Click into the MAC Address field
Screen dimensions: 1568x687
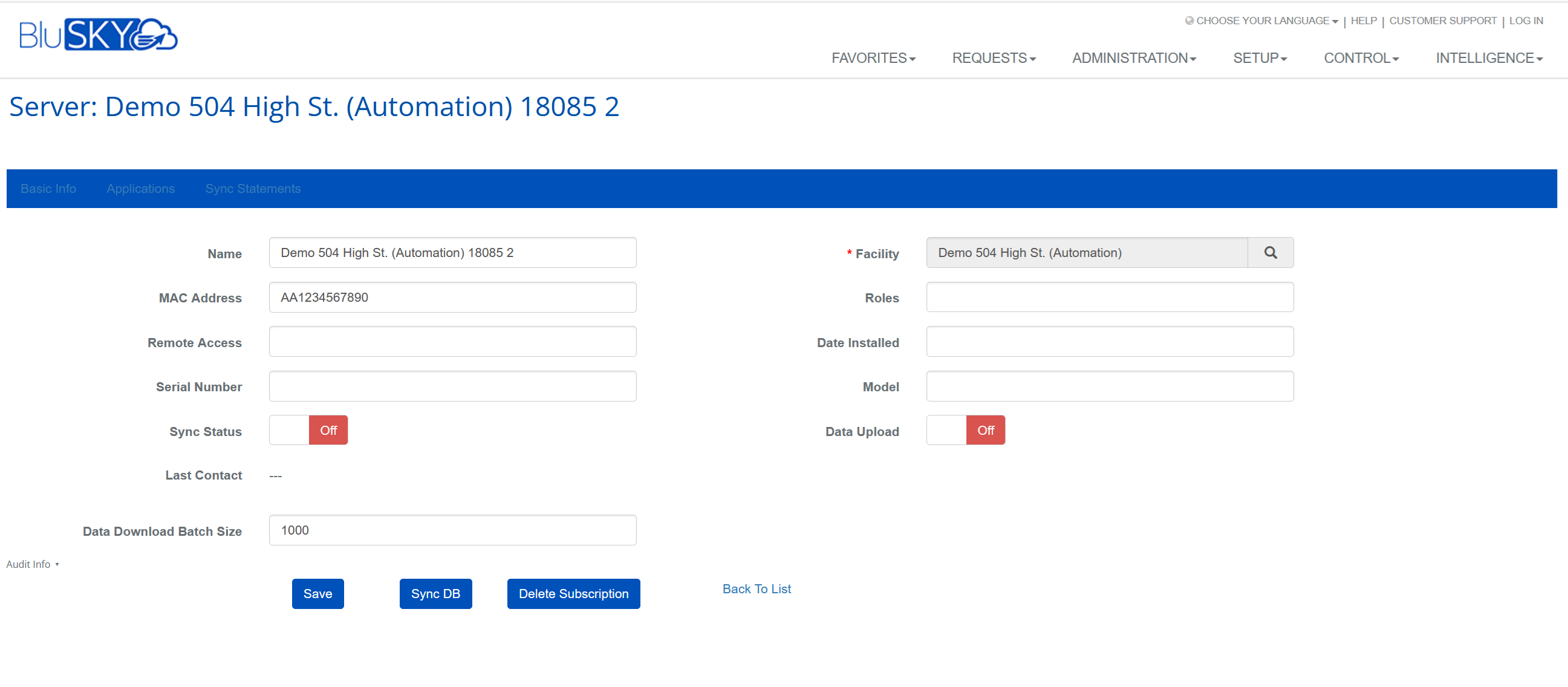click(452, 297)
